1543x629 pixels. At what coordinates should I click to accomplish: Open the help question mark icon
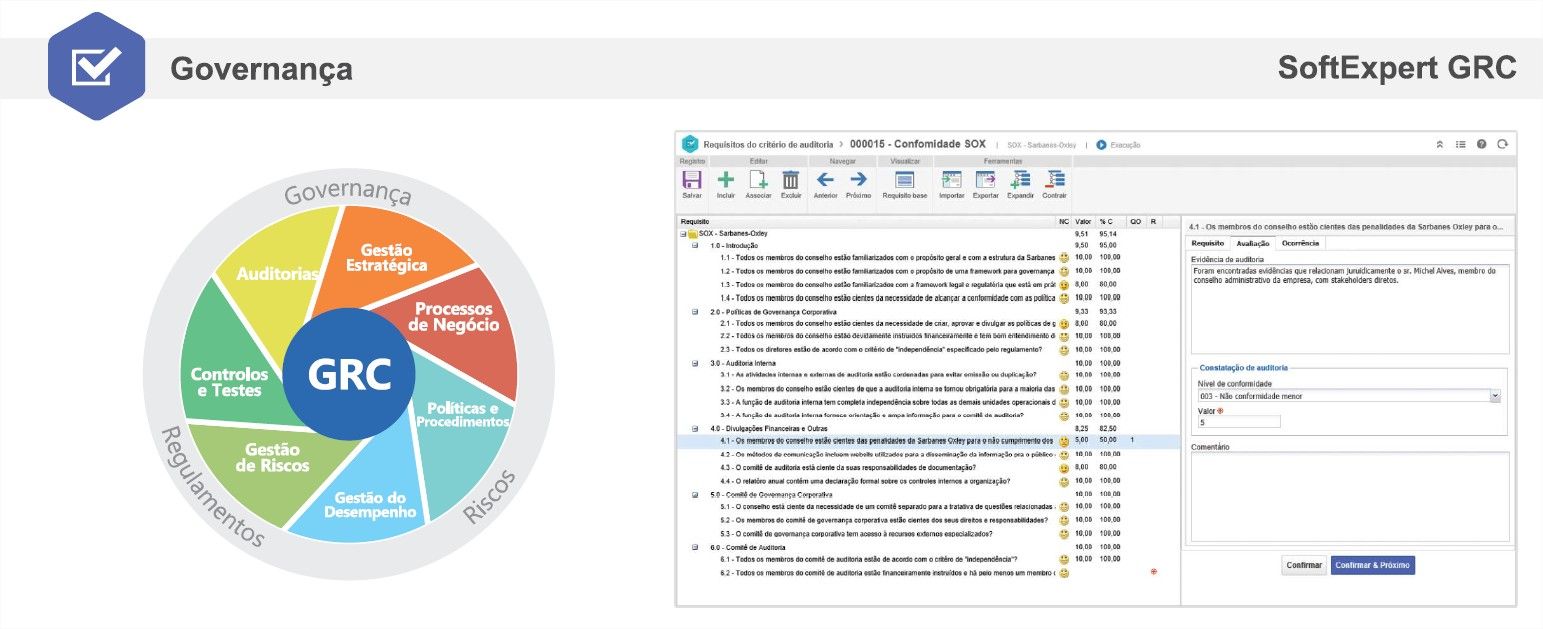click(x=1481, y=144)
